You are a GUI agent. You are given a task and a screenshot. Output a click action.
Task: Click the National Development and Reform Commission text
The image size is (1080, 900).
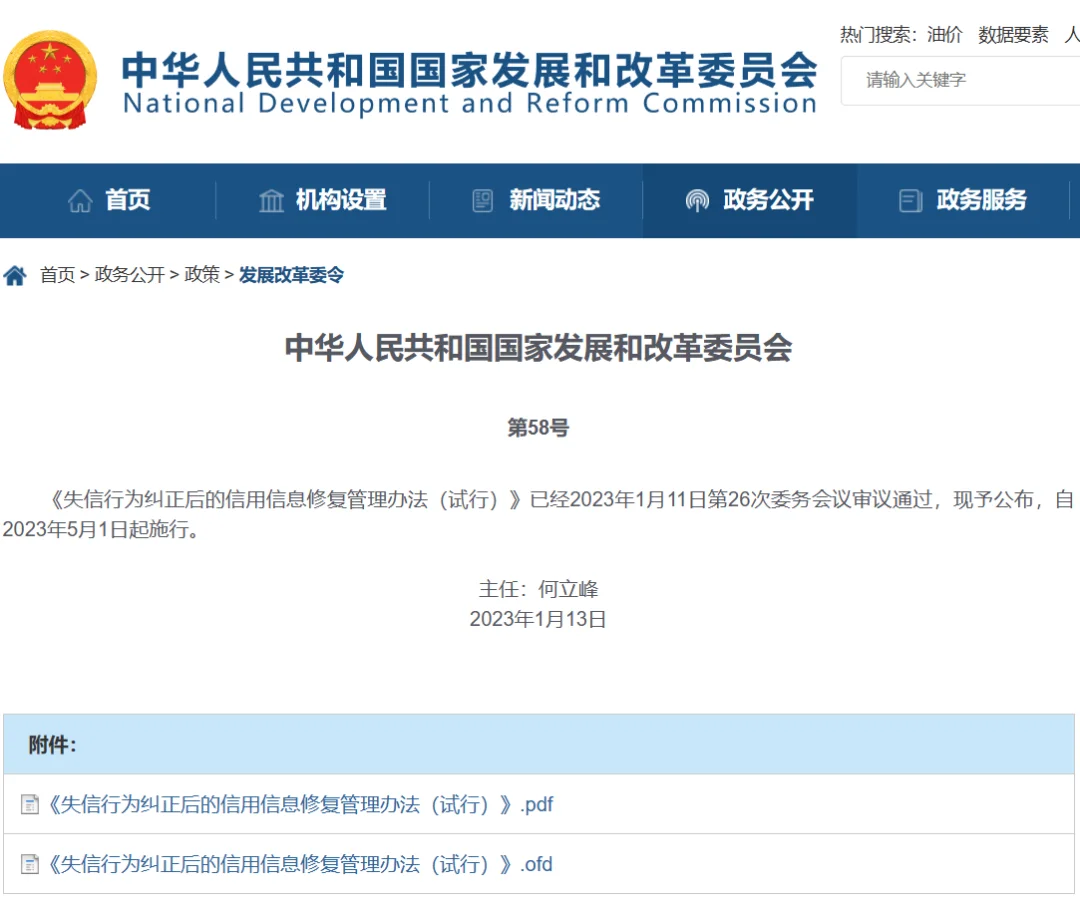pos(470,104)
